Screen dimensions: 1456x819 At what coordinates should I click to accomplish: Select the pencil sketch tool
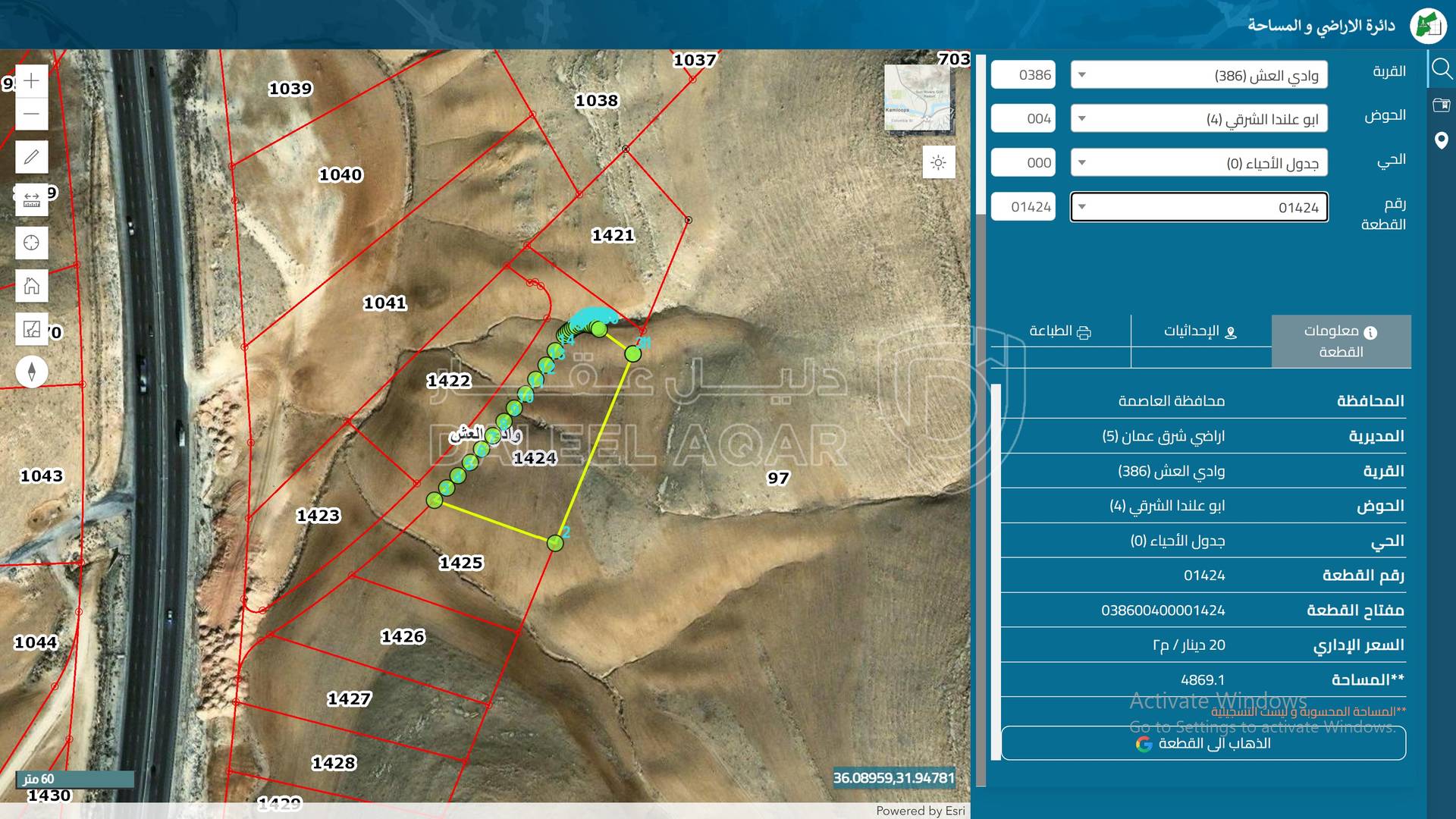coord(31,157)
